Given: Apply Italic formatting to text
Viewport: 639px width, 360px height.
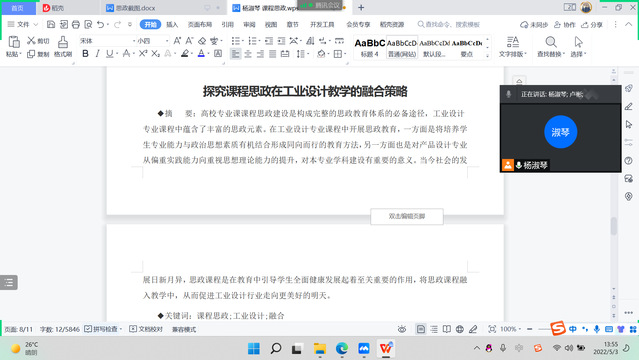Looking at the screenshot, I should click(97, 53).
